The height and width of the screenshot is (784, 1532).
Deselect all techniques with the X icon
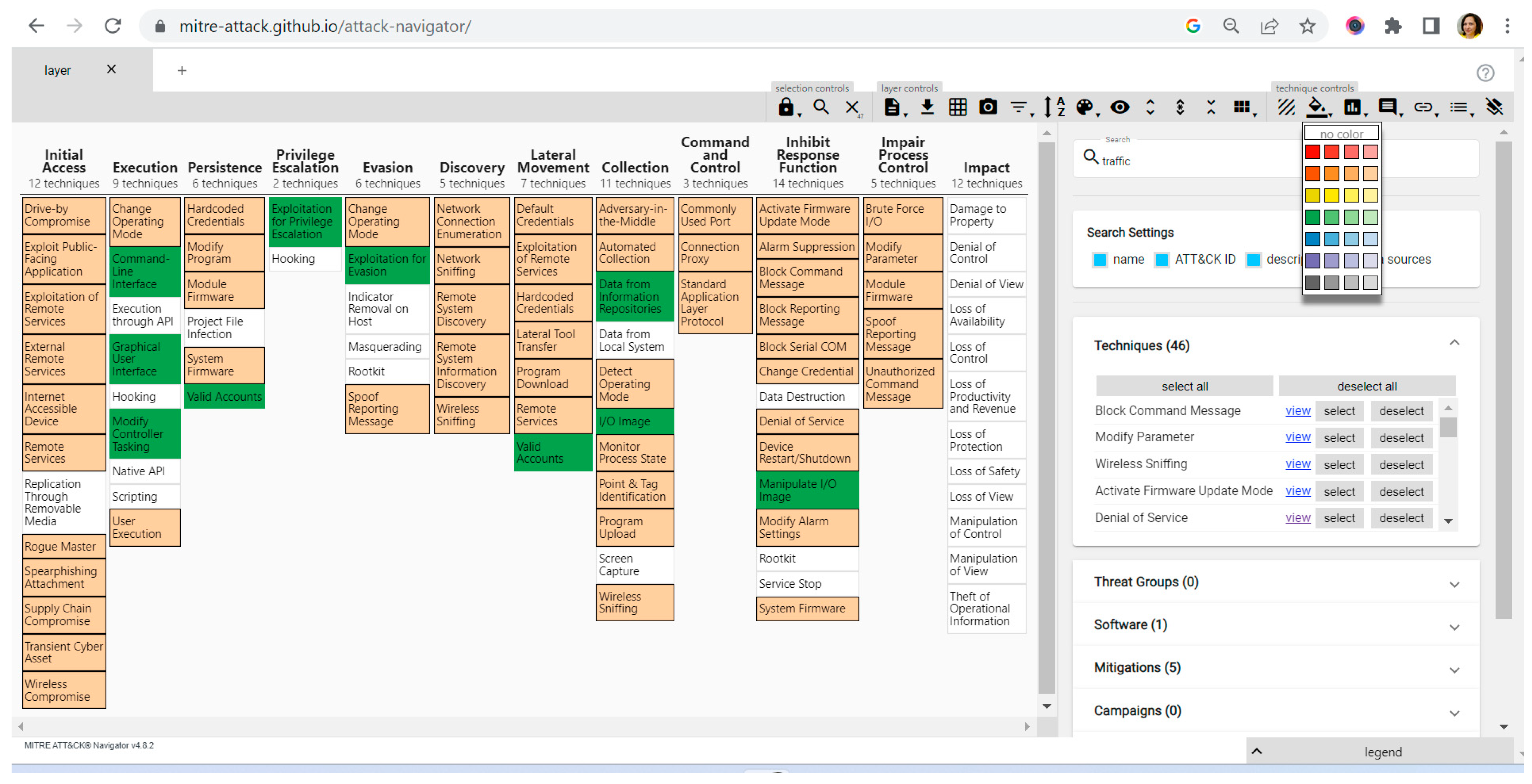point(852,108)
